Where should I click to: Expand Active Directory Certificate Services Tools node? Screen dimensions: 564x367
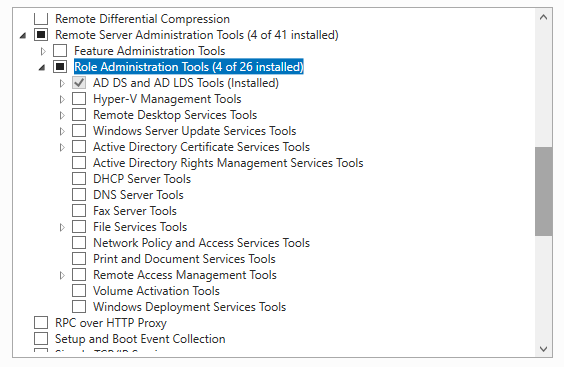pyautogui.click(x=62, y=147)
